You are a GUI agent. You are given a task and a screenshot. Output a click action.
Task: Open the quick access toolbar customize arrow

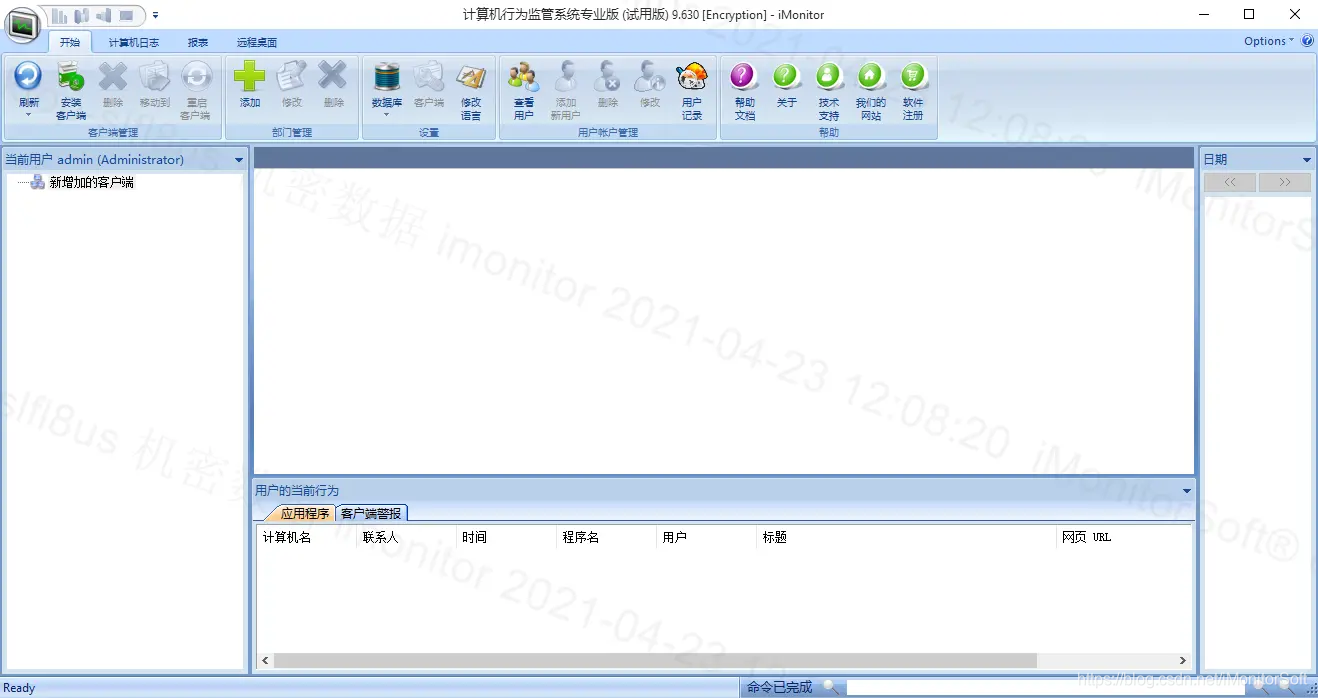pyautogui.click(x=156, y=15)
